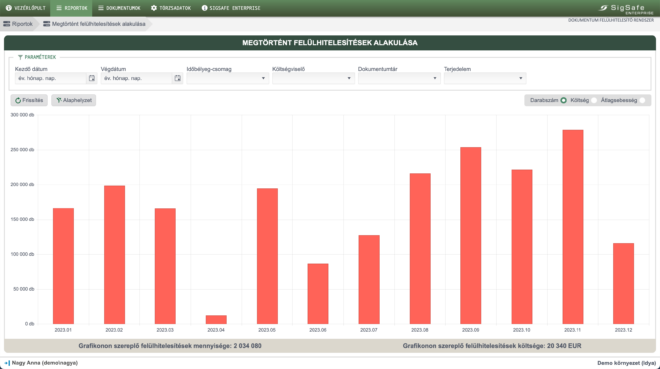Click the 2023.01 bar in the chart
660x369 pixels.
click(x=63, y=266)
